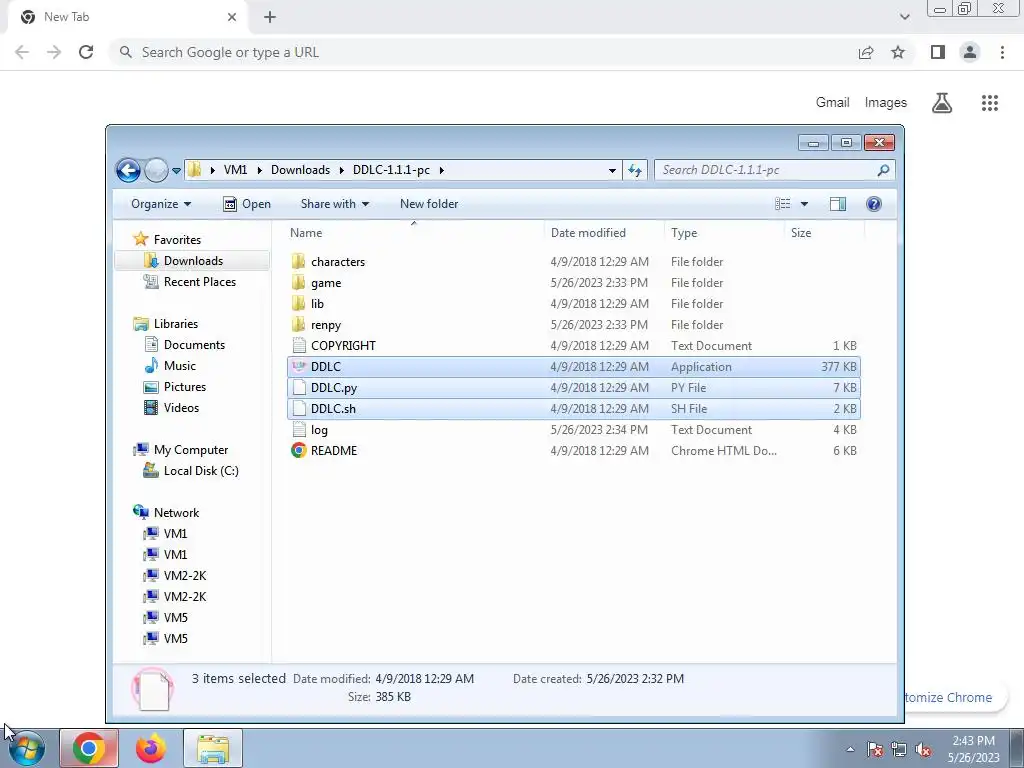
Task: Click the log text document icon
Action: pyautogui.click(x=298, y=429)
